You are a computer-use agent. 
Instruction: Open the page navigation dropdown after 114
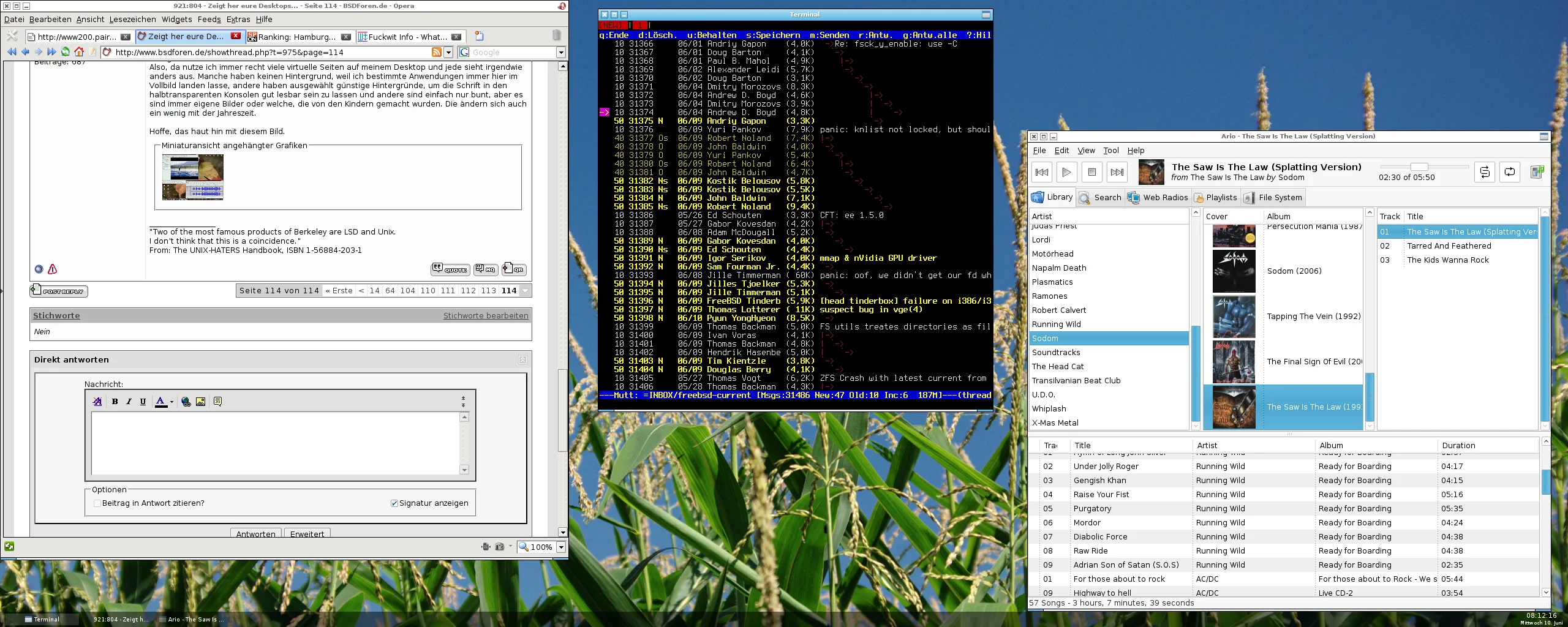525,291
